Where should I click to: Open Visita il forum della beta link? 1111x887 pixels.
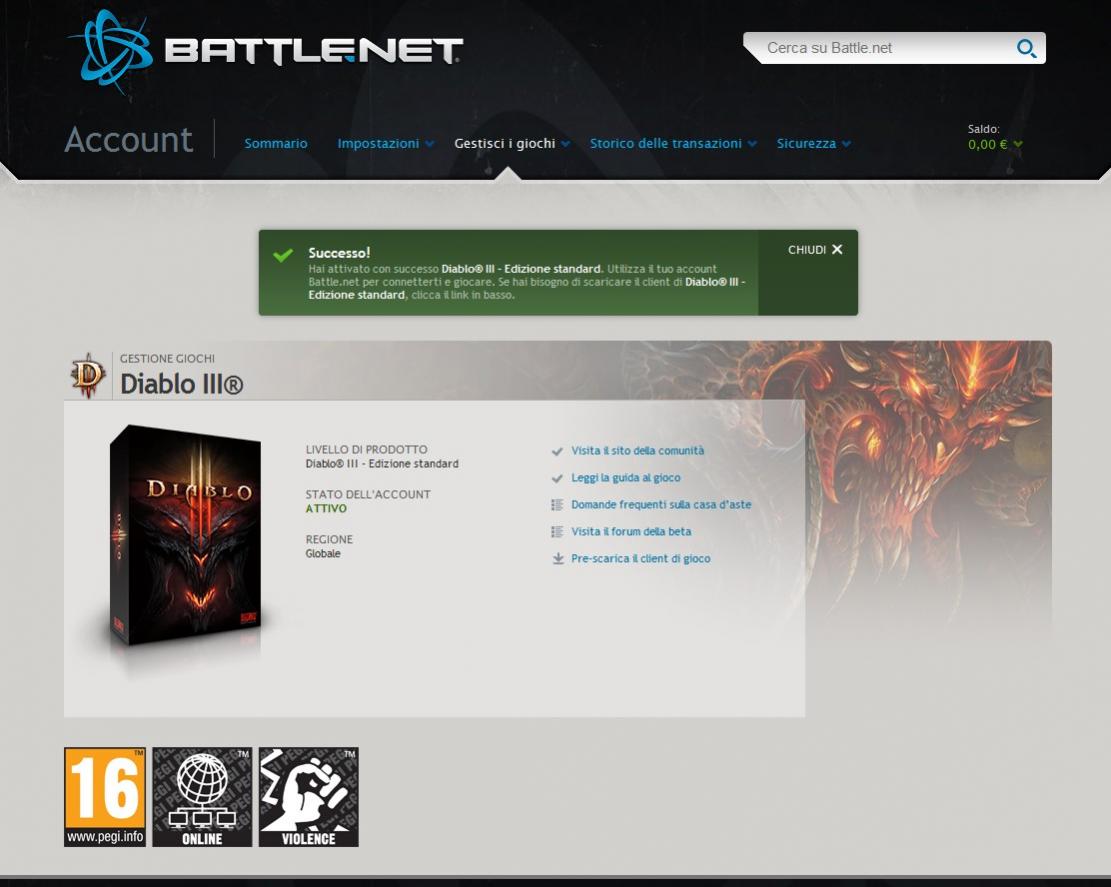tap(631, 531)
